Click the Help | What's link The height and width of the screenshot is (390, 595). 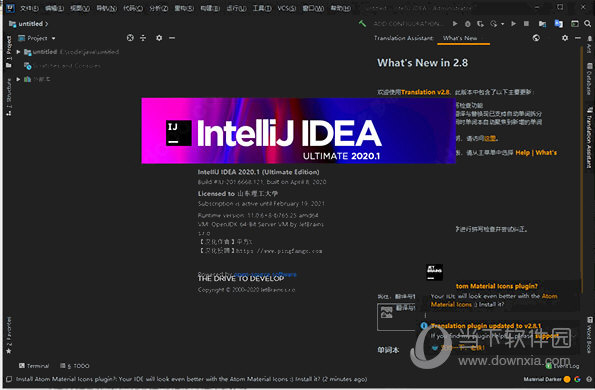[536, 153]
